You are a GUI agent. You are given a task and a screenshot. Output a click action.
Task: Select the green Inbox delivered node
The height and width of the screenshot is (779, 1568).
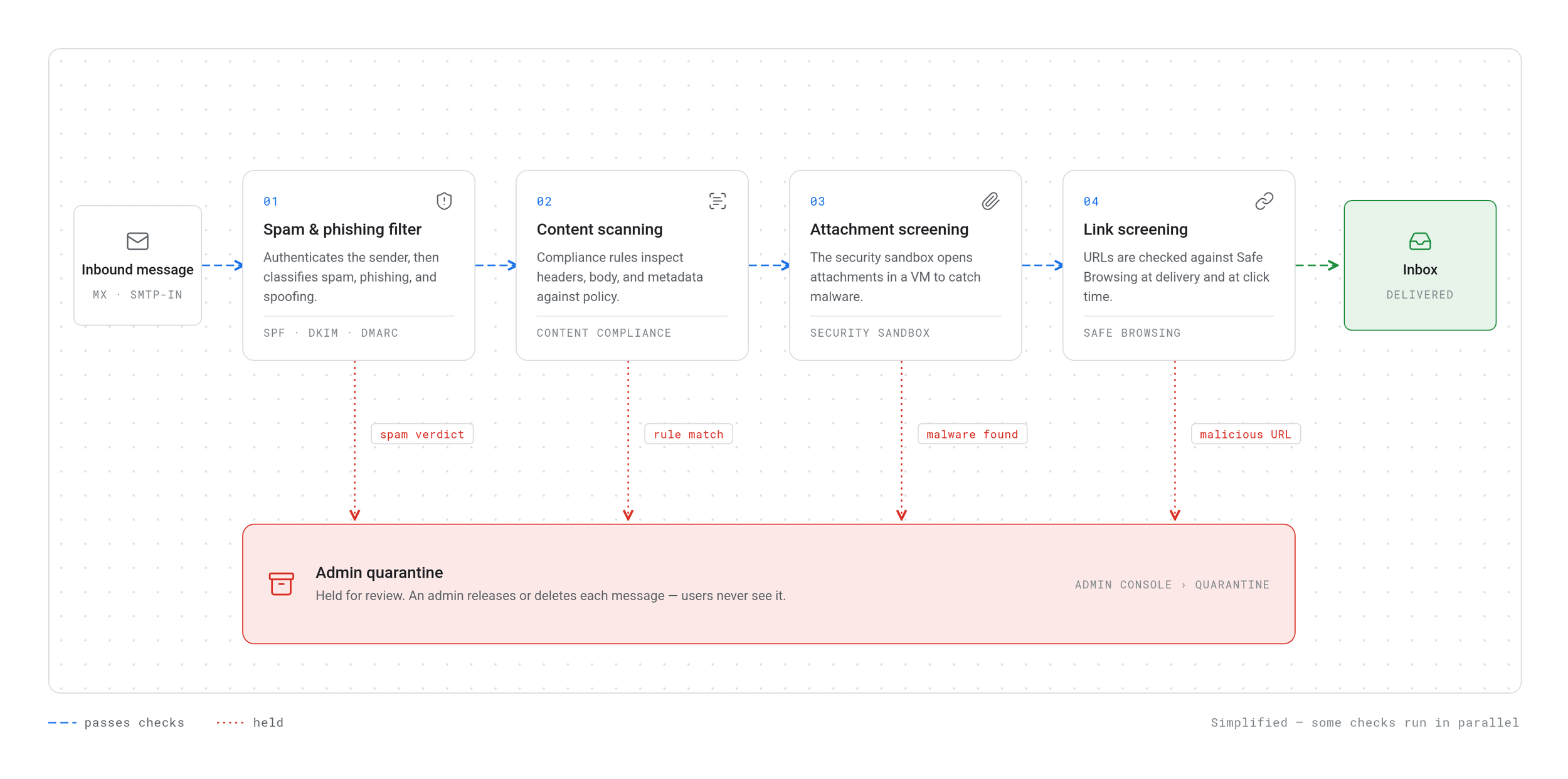pyautogui.click(x=1420, y=265)
